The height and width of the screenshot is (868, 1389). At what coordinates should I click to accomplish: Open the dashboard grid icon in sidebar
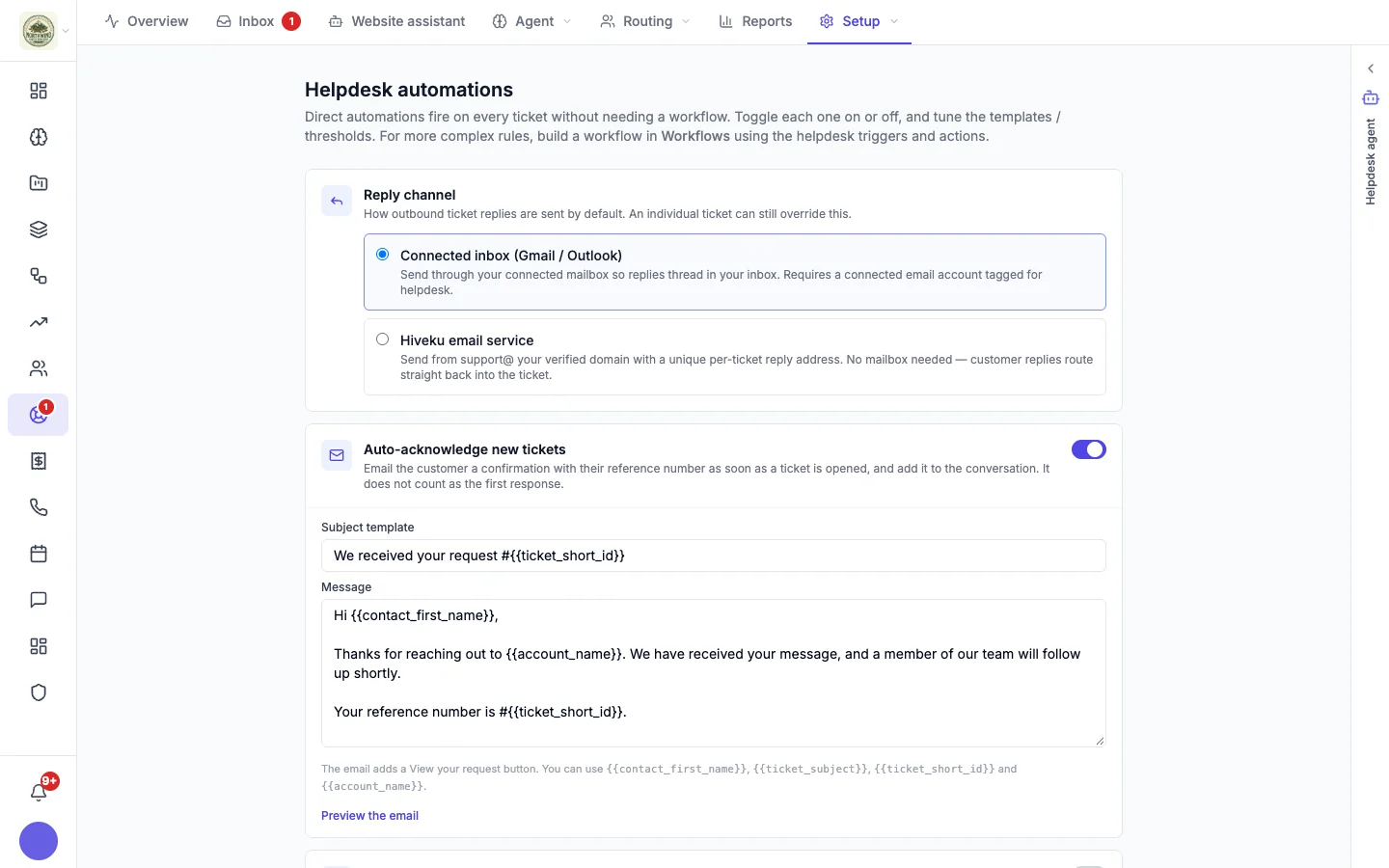[39, 91]
